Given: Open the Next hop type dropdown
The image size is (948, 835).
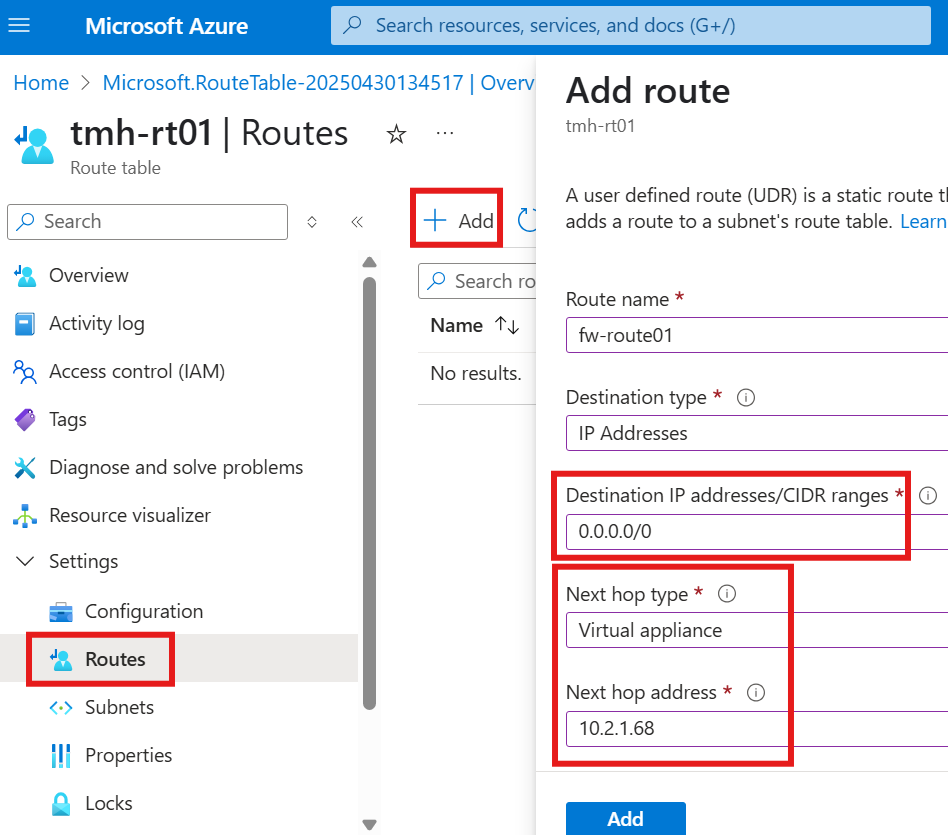Looking at the screenshot, I should [757, 630].
